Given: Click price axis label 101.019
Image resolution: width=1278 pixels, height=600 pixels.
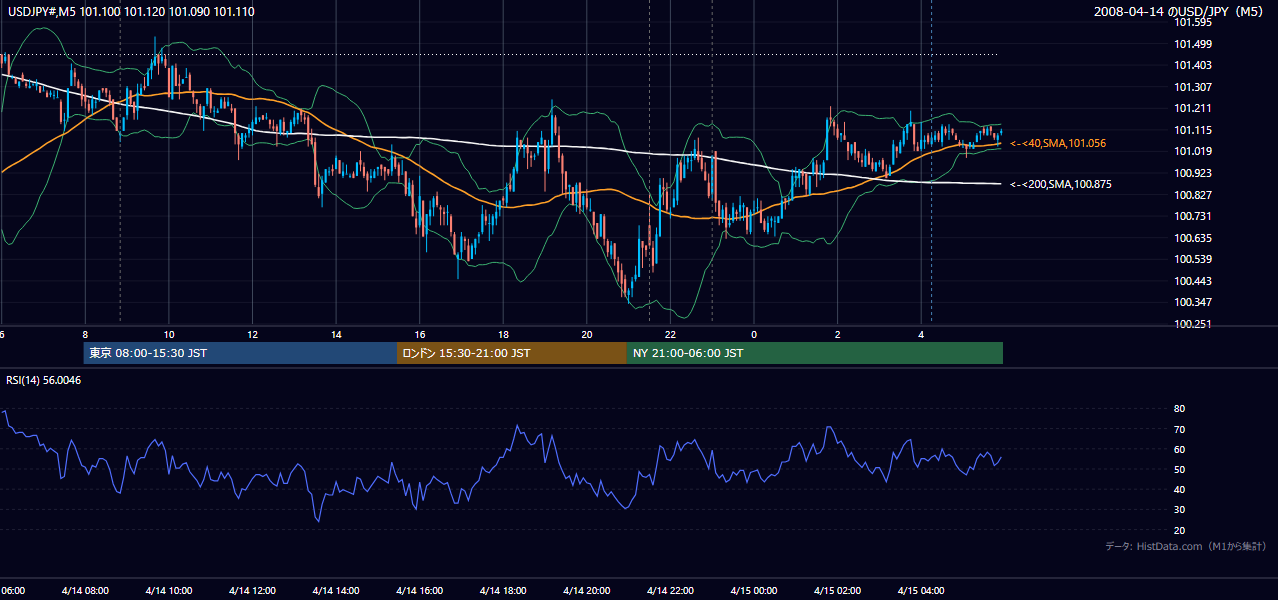Looking at the screenshot, I should tap(1192, 152).
